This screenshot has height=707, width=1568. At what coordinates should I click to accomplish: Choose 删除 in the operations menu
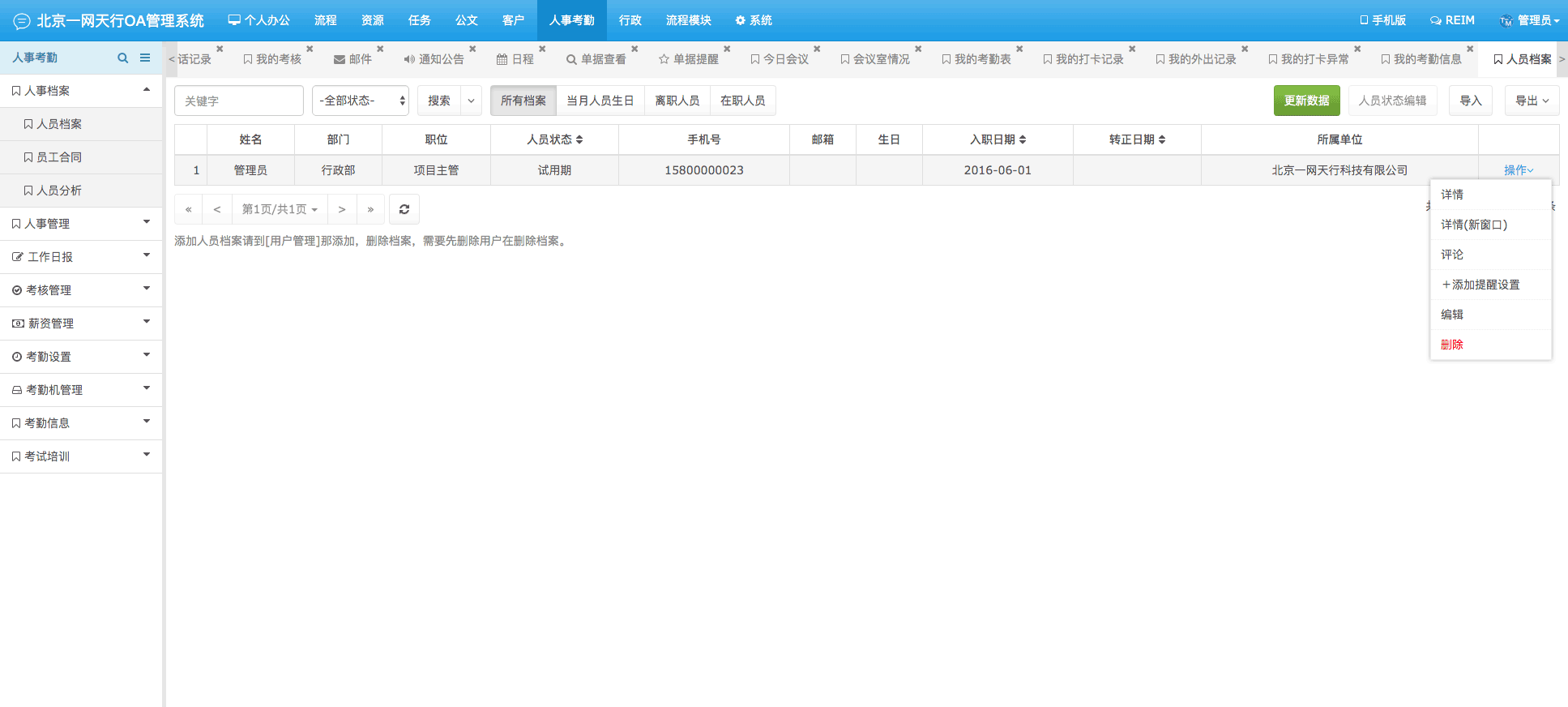[1452, 345]
